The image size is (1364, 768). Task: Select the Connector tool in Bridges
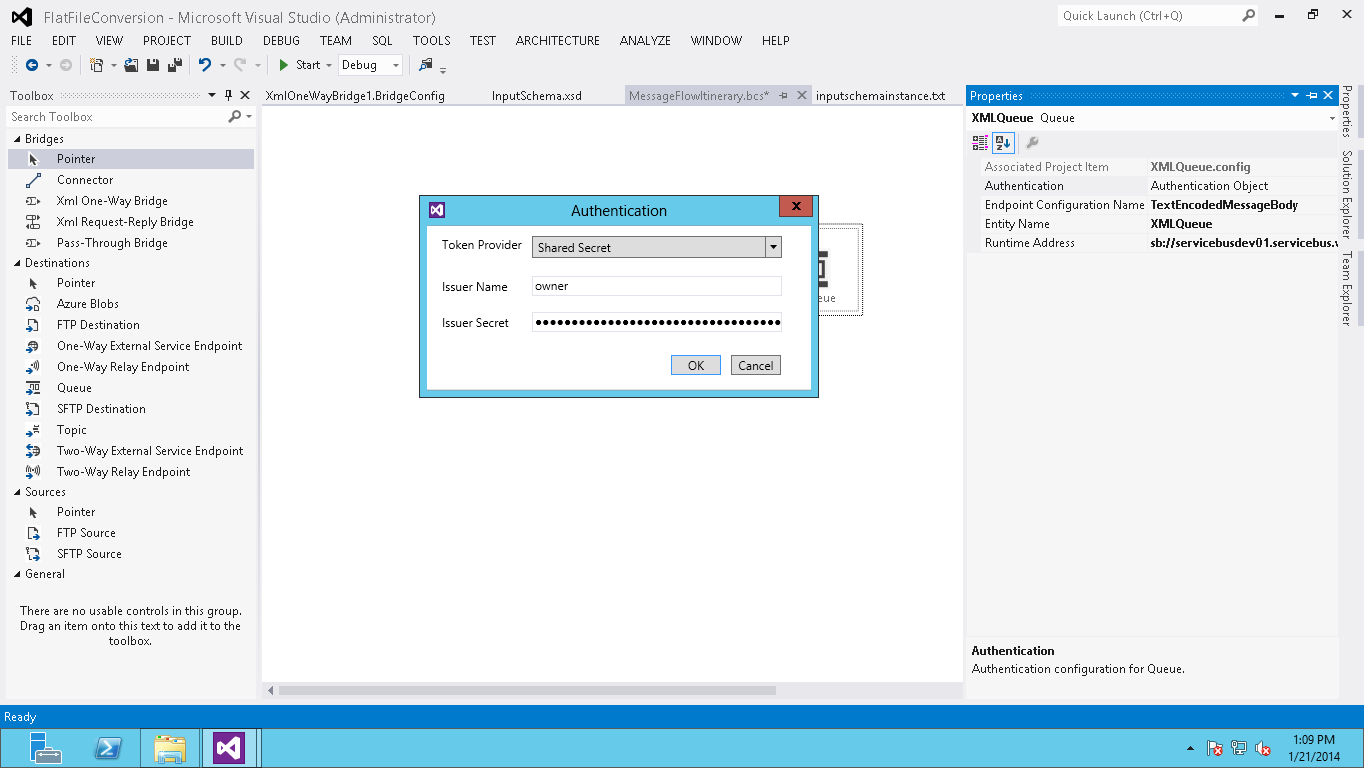(x=131, y=180)
